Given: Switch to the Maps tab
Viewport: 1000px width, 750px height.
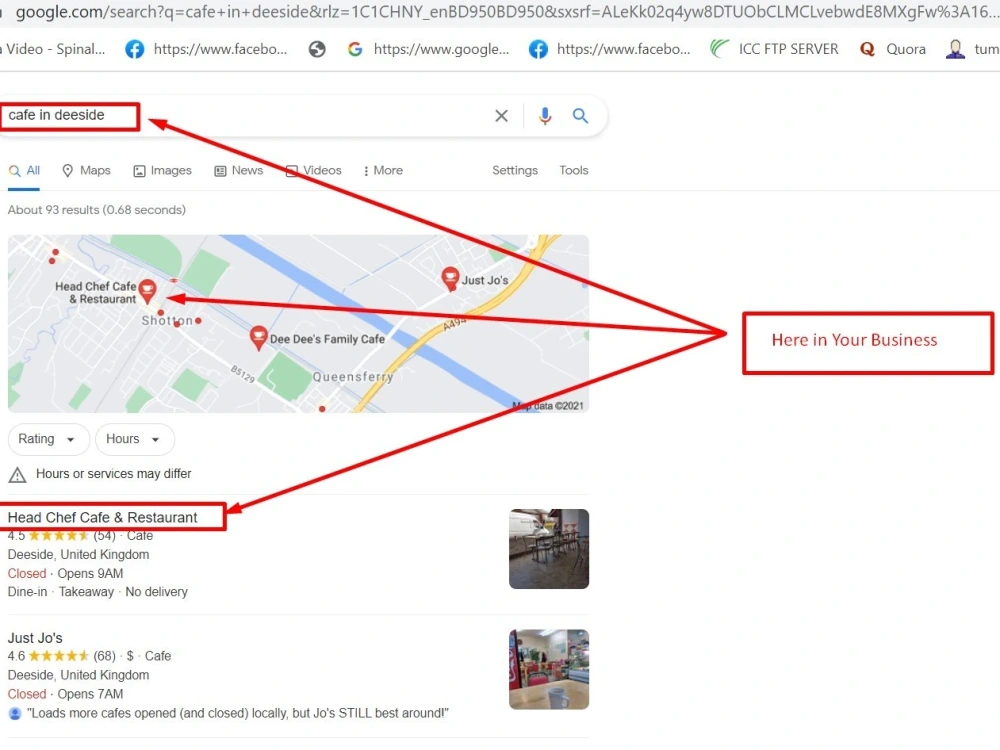Looking at the screenshot, I should click(86, 171).
